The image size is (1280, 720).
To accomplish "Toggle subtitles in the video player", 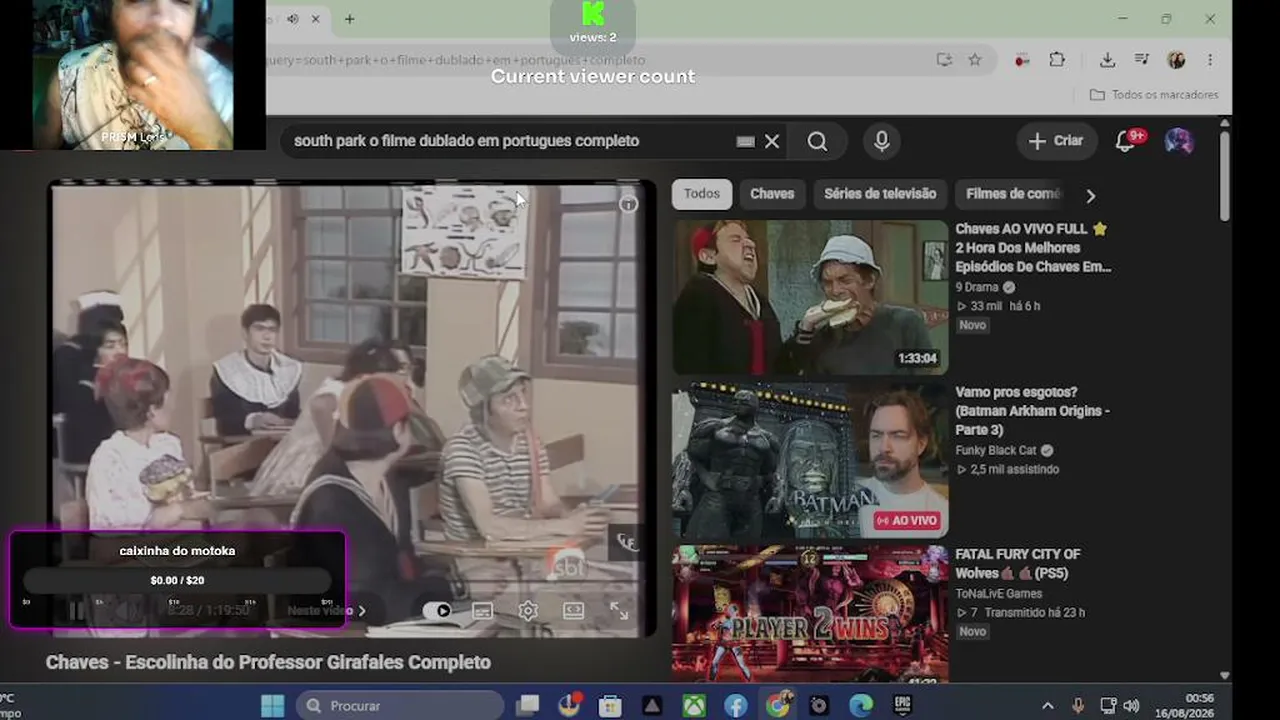I will (x=483, y=610).
